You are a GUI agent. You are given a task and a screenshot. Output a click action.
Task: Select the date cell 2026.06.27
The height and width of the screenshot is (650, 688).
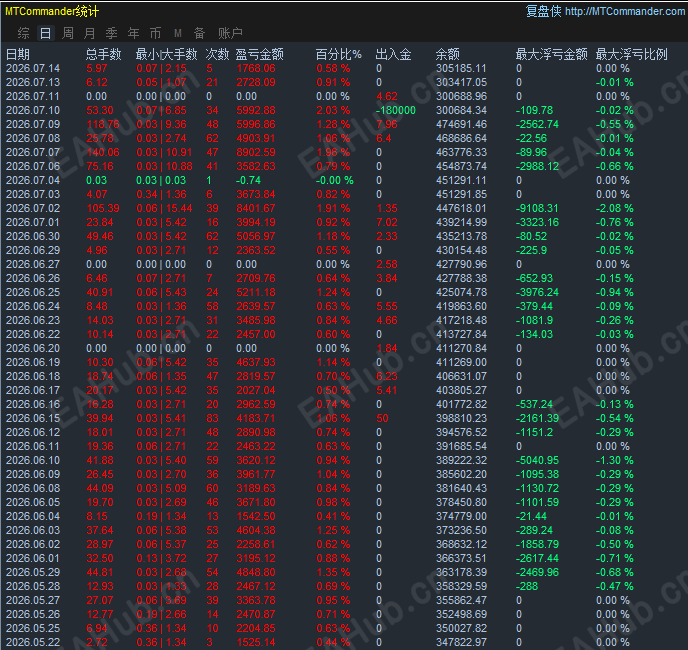33,264
